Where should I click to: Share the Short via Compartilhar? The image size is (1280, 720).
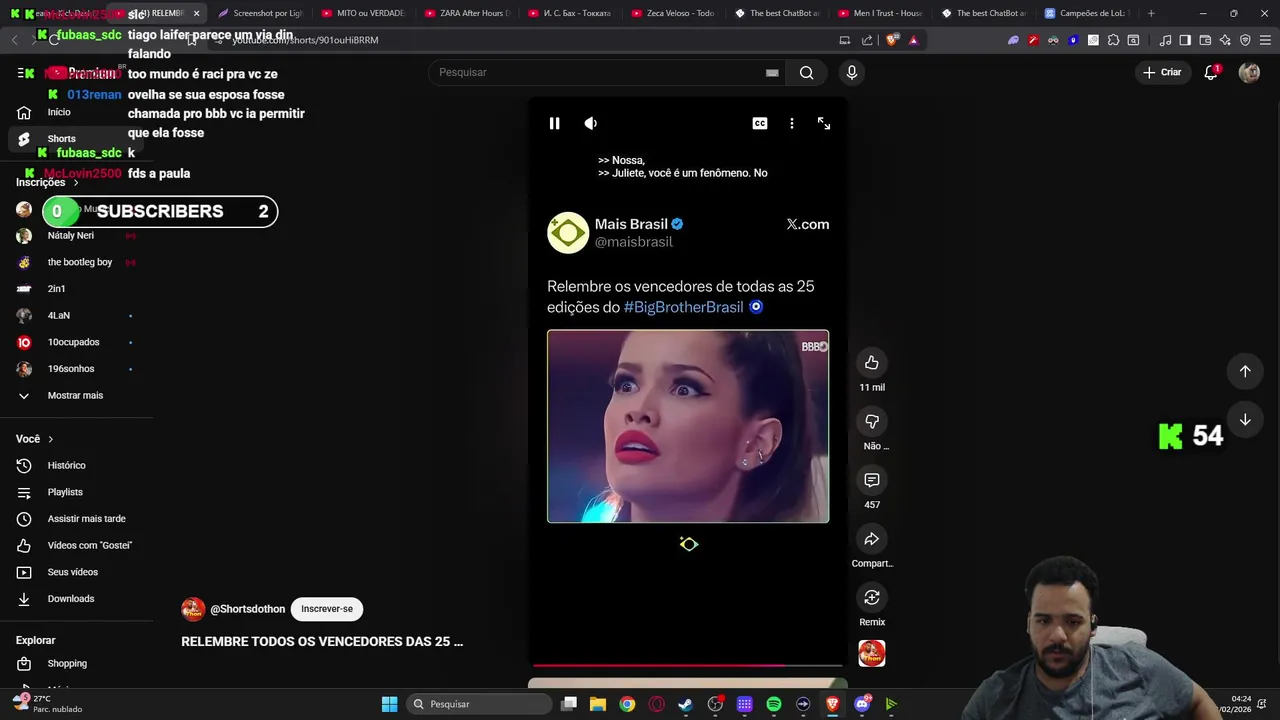[x=872, y=539]
